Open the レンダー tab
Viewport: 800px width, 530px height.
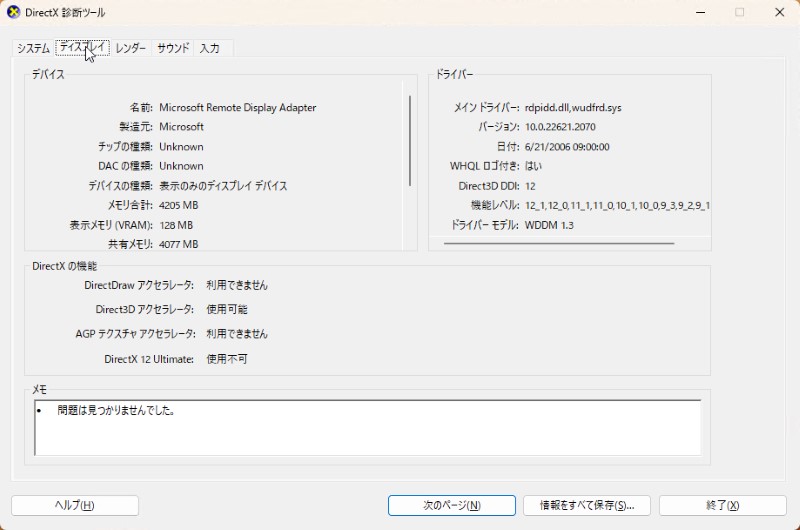pyautogui.click(x=131, y=48)
